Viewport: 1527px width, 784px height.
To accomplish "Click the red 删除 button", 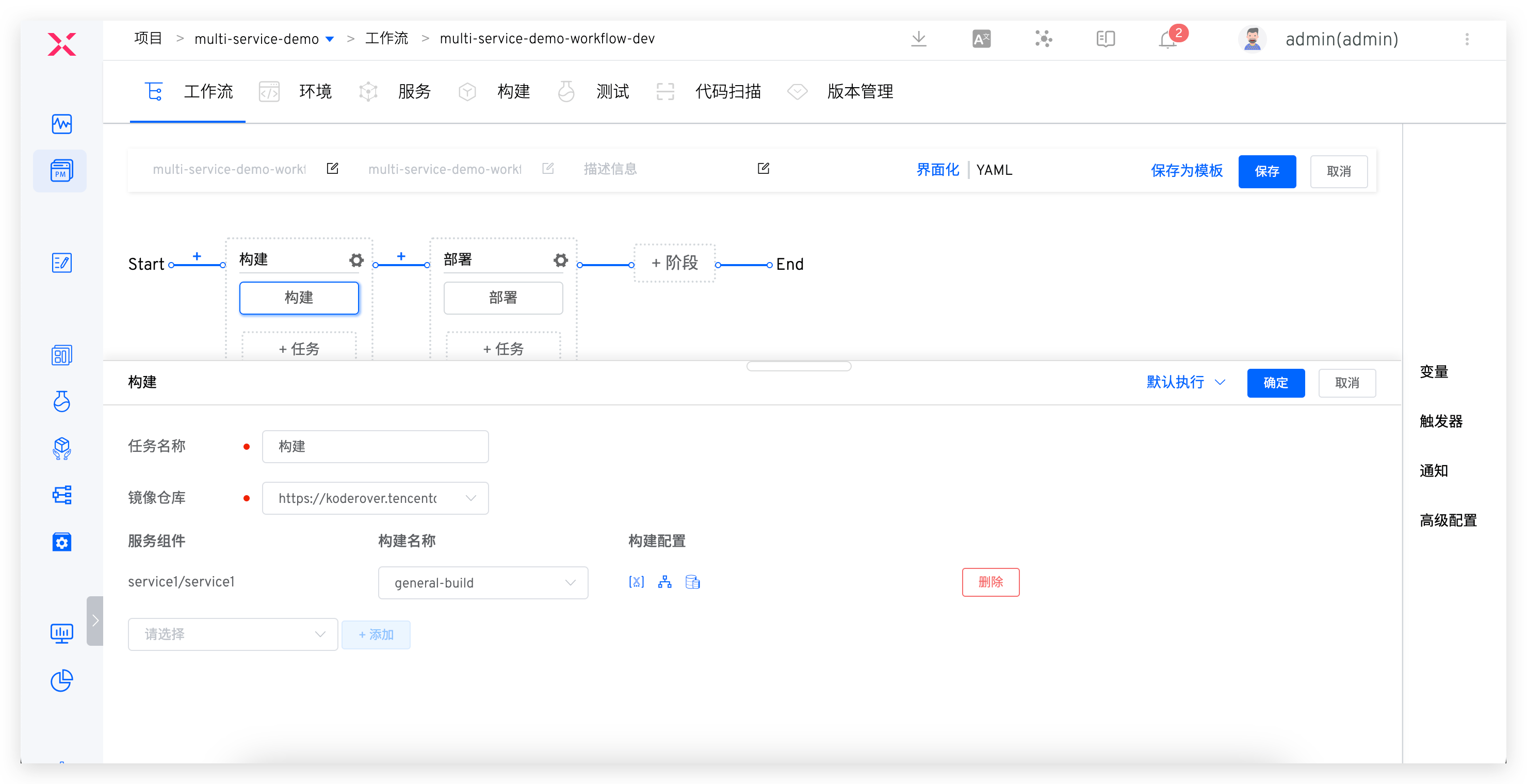I will click(990, 582).
